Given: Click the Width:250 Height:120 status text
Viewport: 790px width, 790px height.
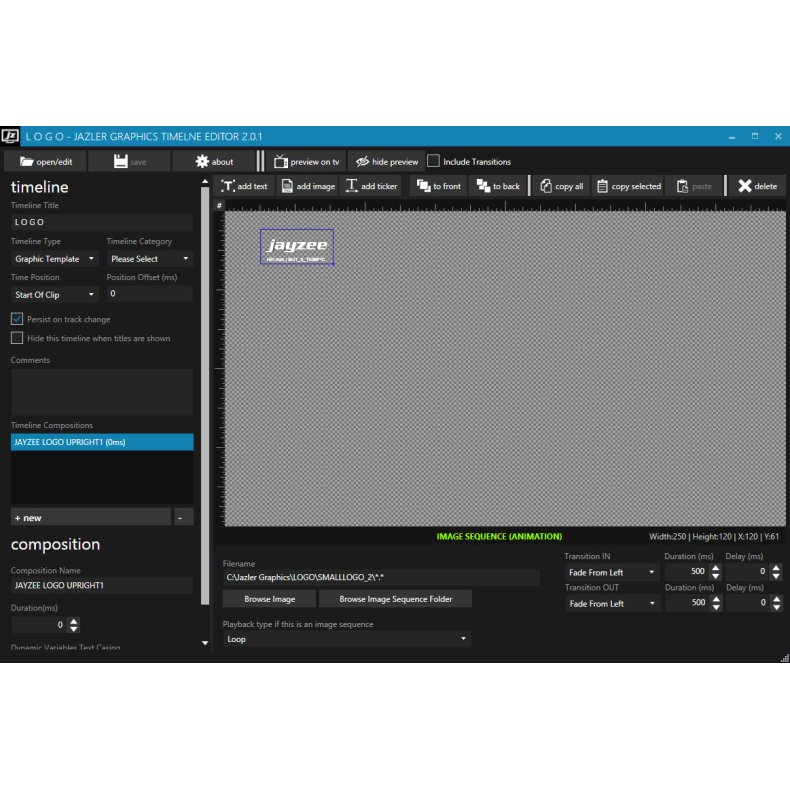Looking at the screenshot, I should pos(713,537).
